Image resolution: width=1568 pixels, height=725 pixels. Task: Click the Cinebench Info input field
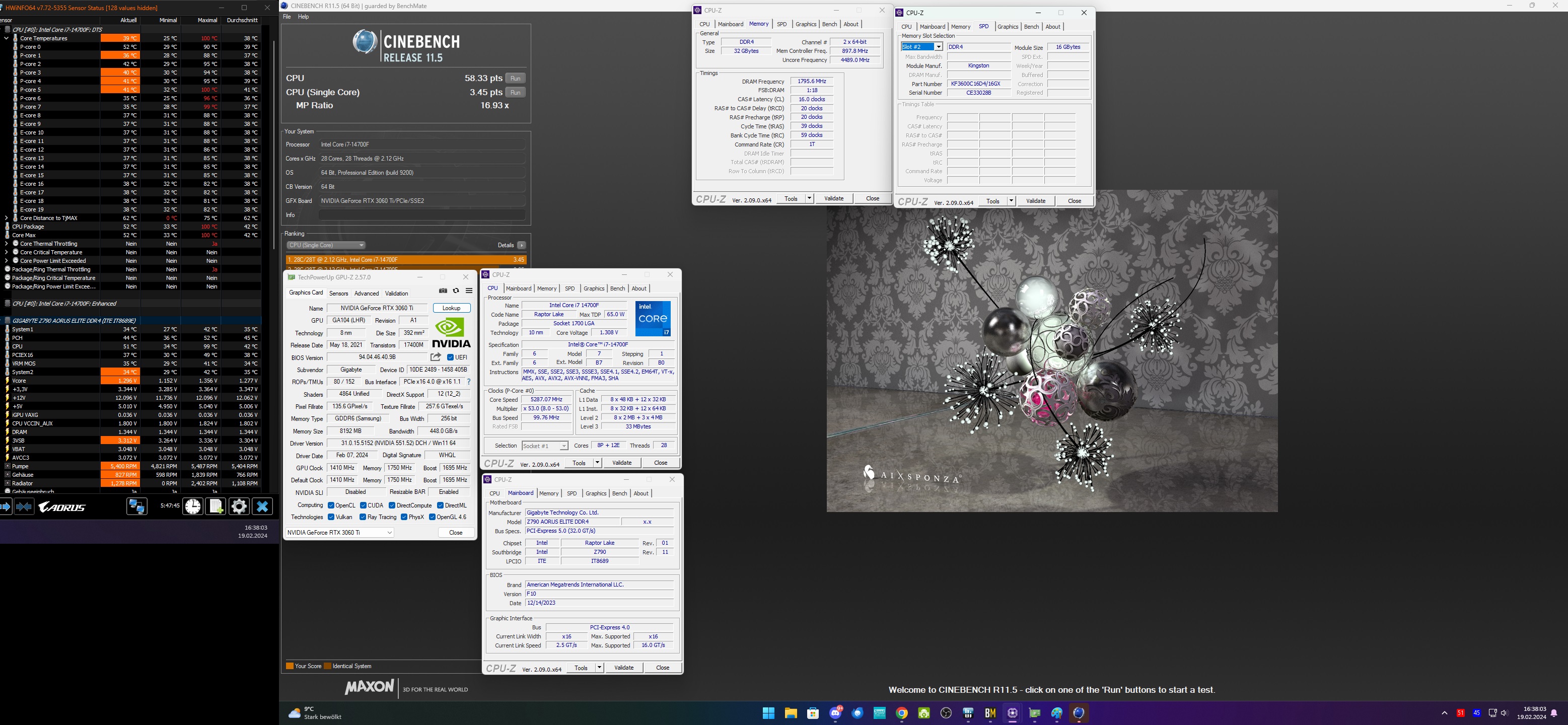point(422,215)
